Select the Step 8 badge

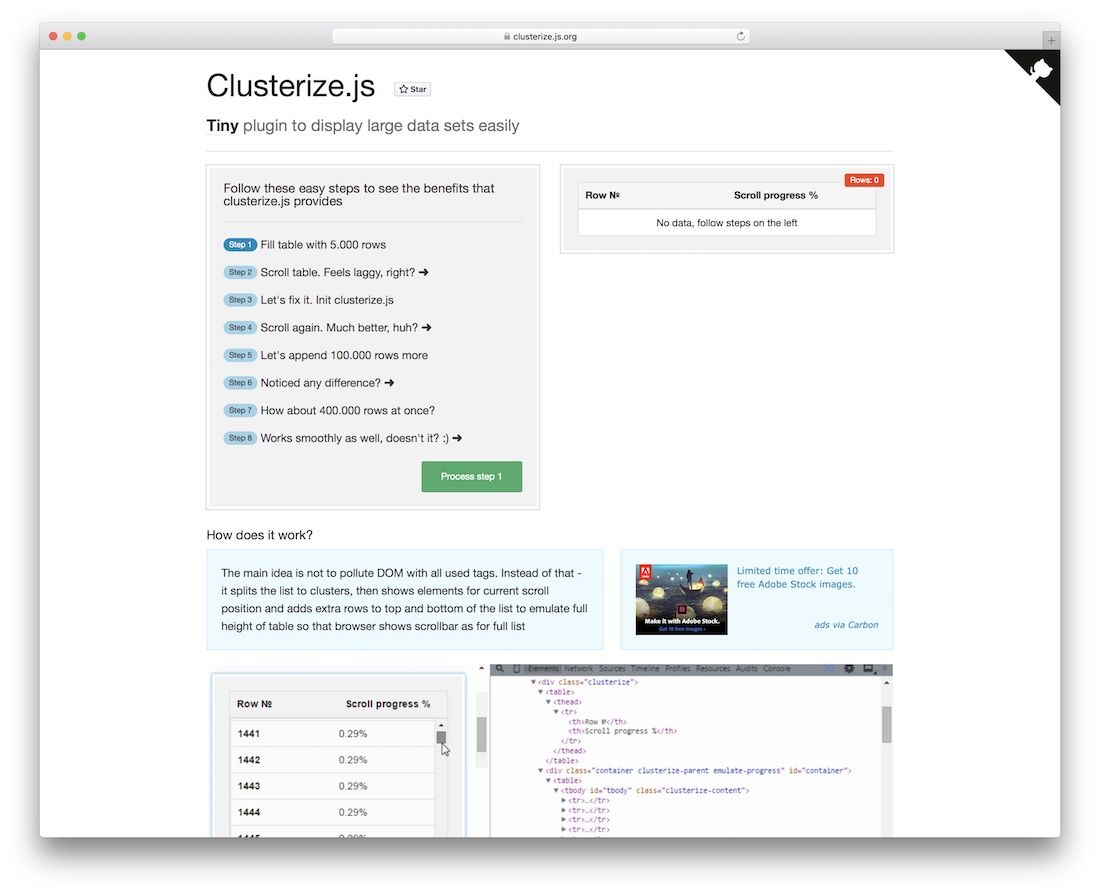pyautogui.click(x=240, y=438)
